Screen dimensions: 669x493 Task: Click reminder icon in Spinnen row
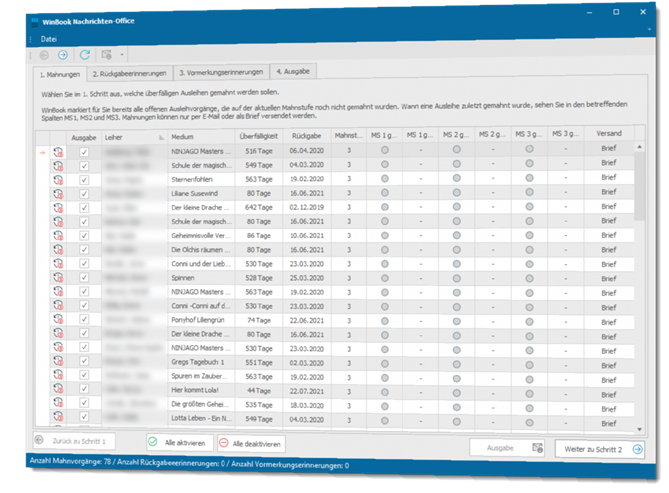pyautogui.click(x=58, y=277)
